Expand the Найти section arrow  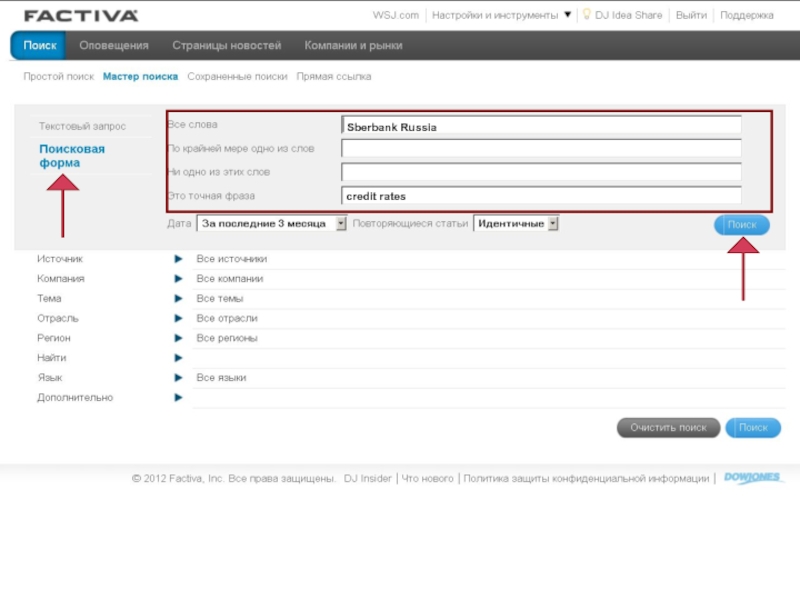(178, 358)
